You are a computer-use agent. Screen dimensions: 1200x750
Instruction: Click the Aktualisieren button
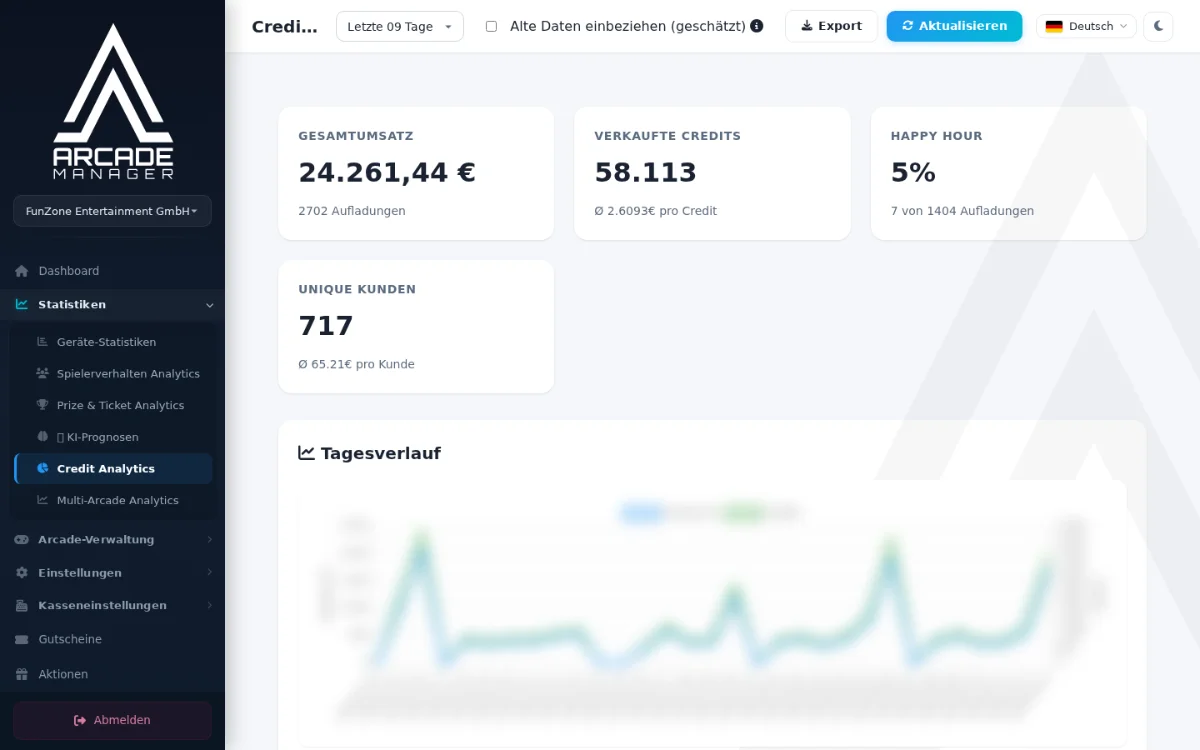(x=954, y=26)
